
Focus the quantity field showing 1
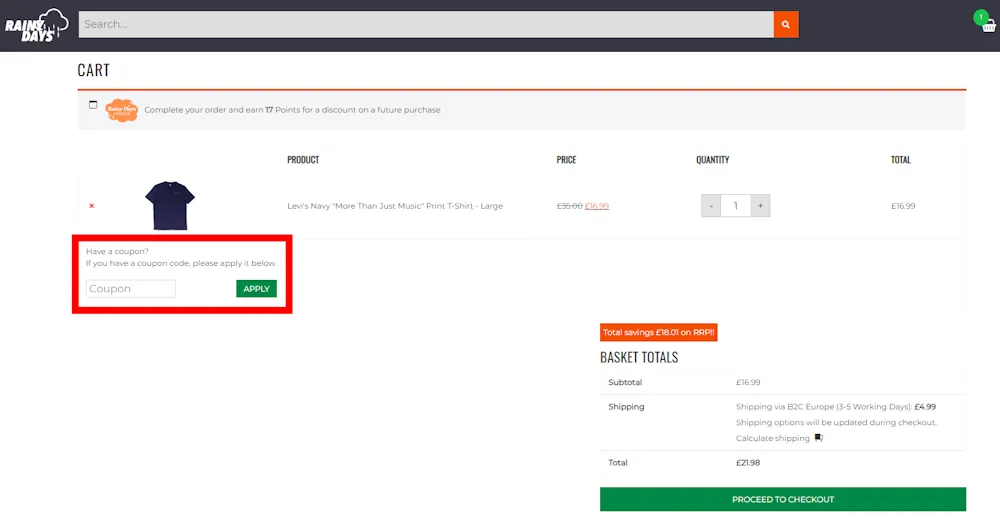point(735,205)
